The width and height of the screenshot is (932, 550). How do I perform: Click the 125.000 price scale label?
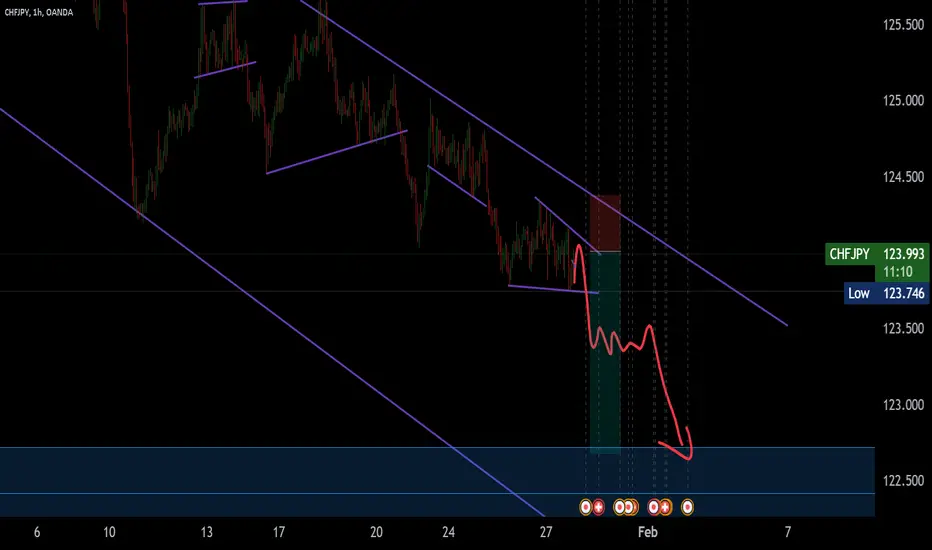tap(903, 100)
